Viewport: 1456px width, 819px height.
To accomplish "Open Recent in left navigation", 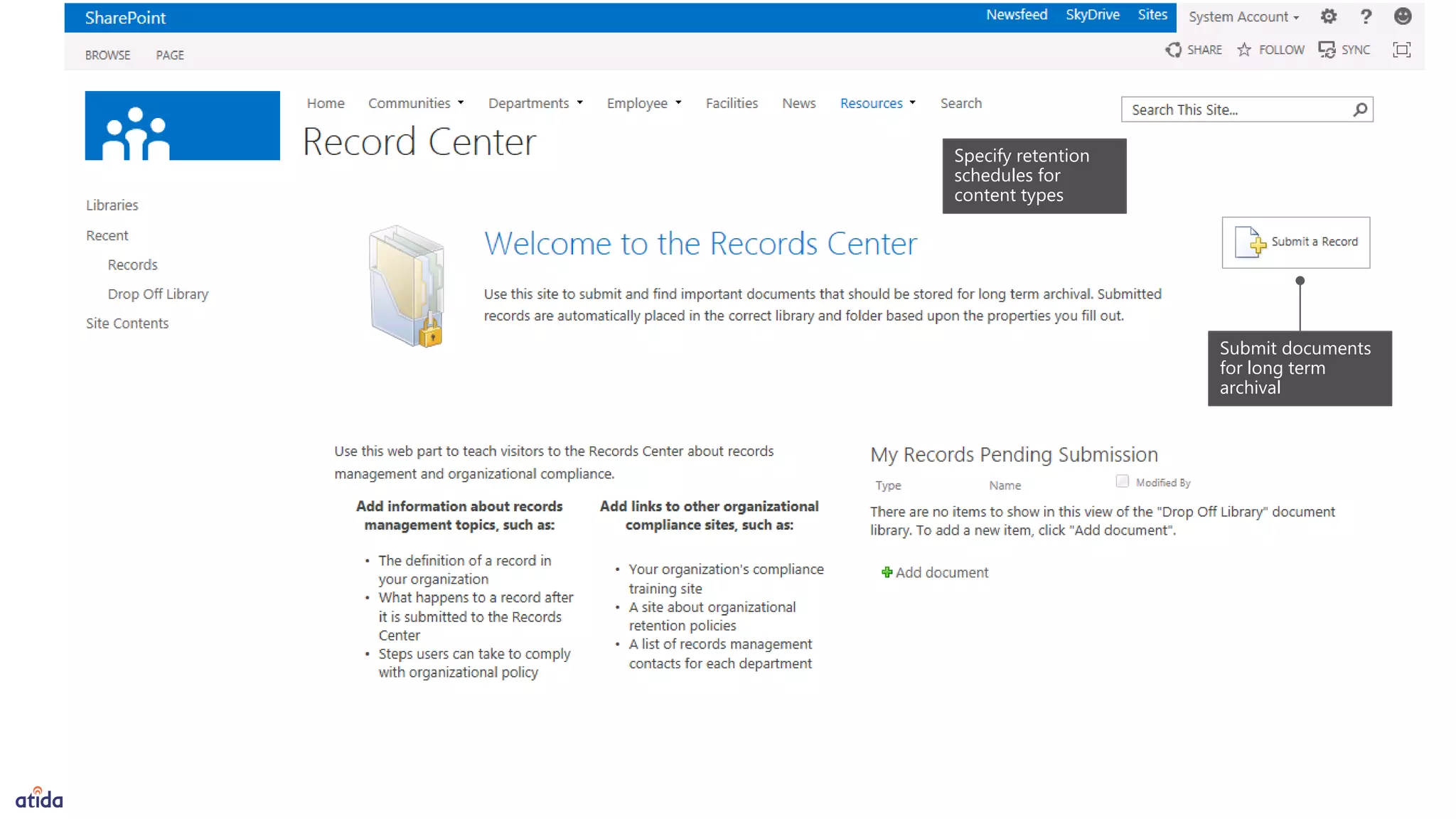I will tap(107, 235).
